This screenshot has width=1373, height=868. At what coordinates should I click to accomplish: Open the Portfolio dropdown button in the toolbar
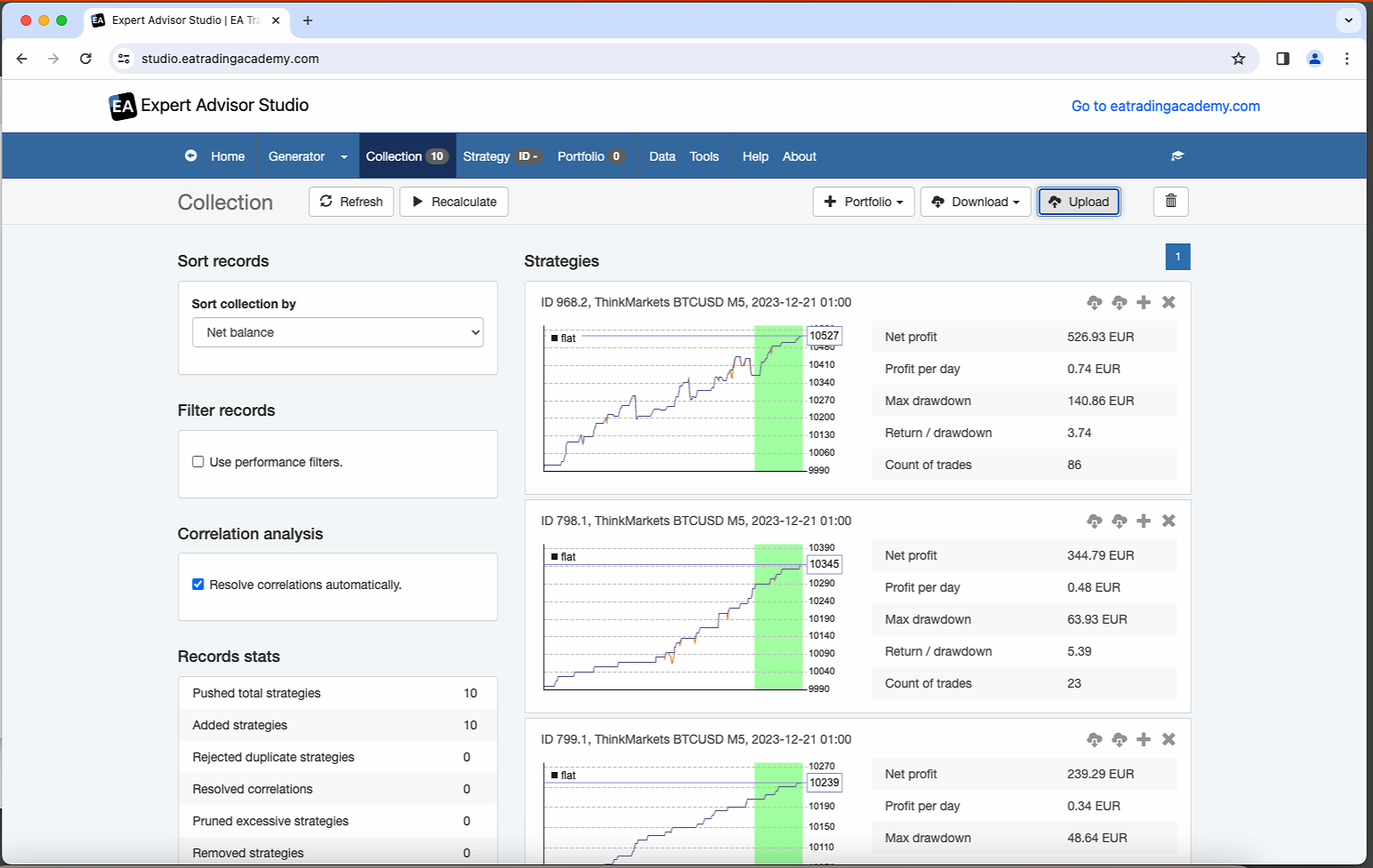tap(864, 202)
